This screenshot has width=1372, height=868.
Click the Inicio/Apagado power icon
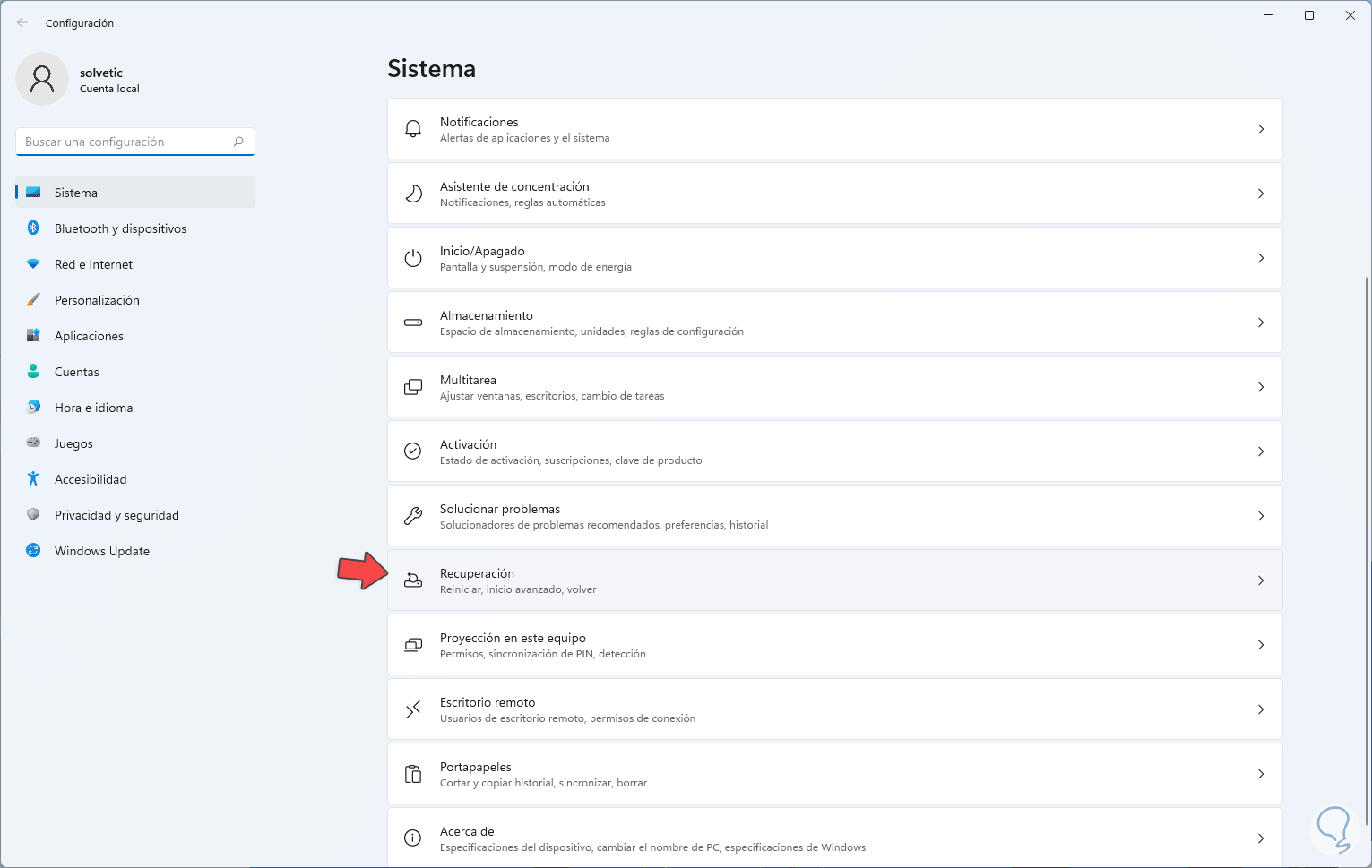[x=413, y=258]
